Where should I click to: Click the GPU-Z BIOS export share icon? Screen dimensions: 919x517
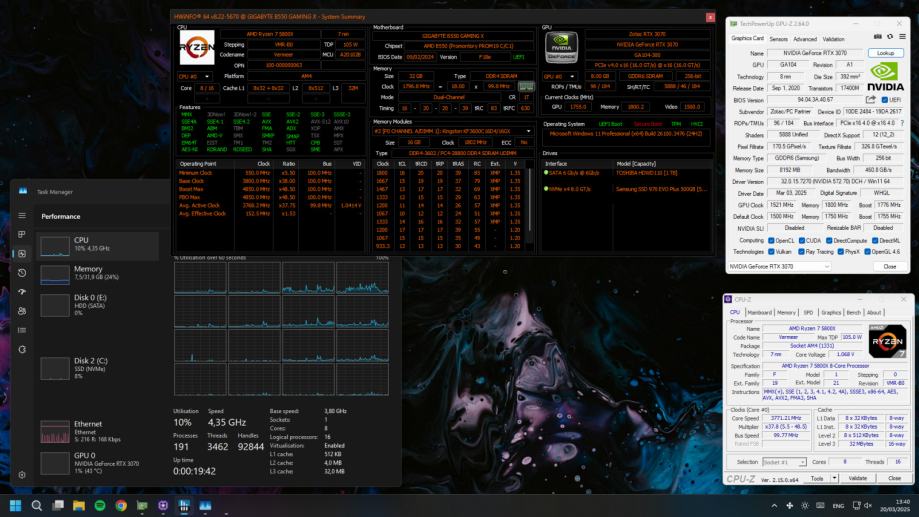point(870,100)
